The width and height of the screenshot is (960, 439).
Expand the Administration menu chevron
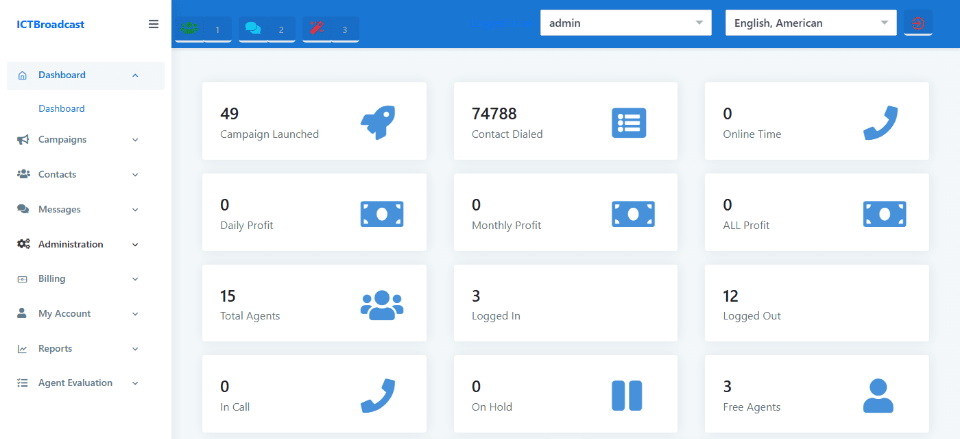[135, 244]
